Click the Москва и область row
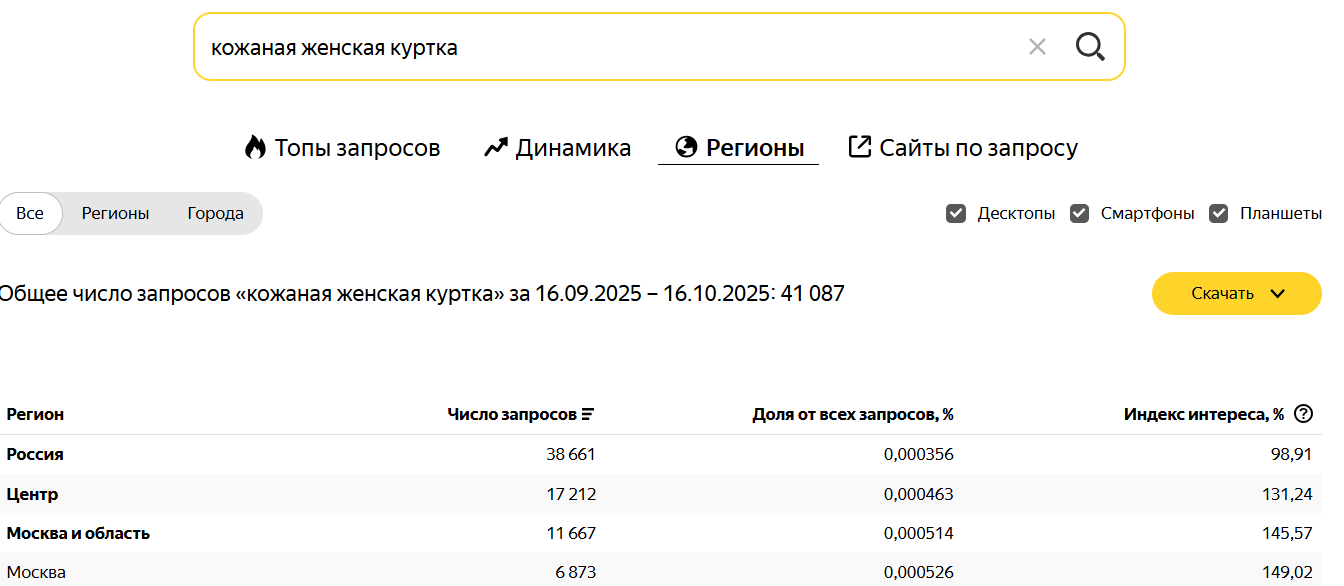This screenshot has width=1344, height=586. tap(78, 533)
